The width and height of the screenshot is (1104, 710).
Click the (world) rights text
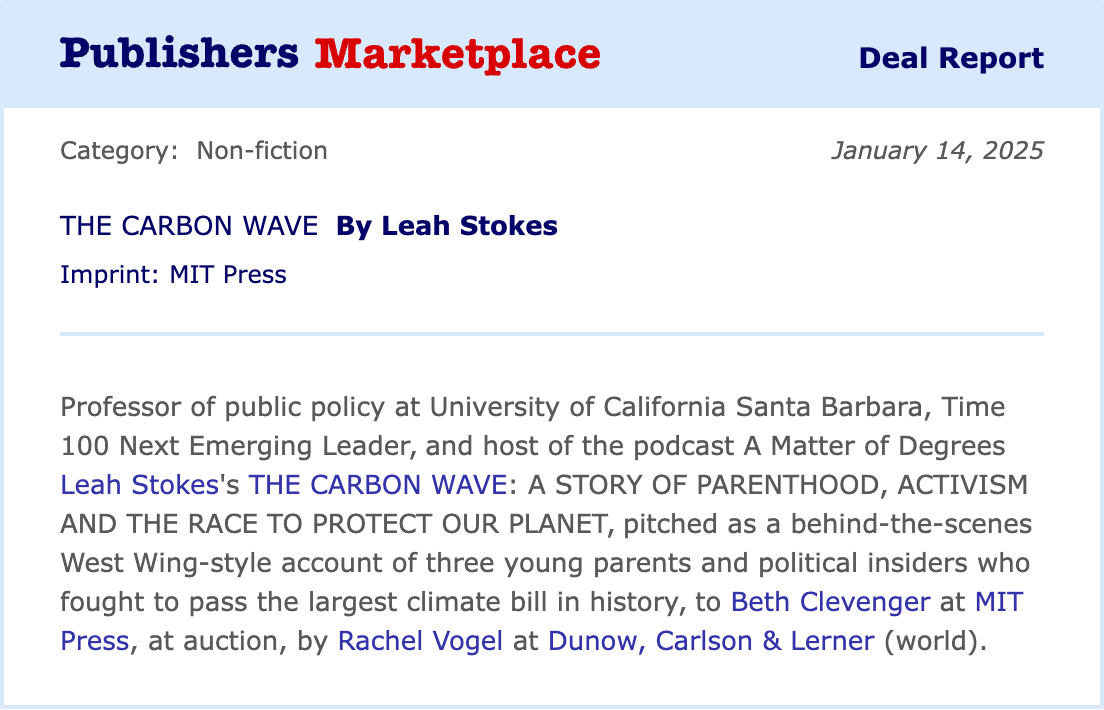coord(932,640)
